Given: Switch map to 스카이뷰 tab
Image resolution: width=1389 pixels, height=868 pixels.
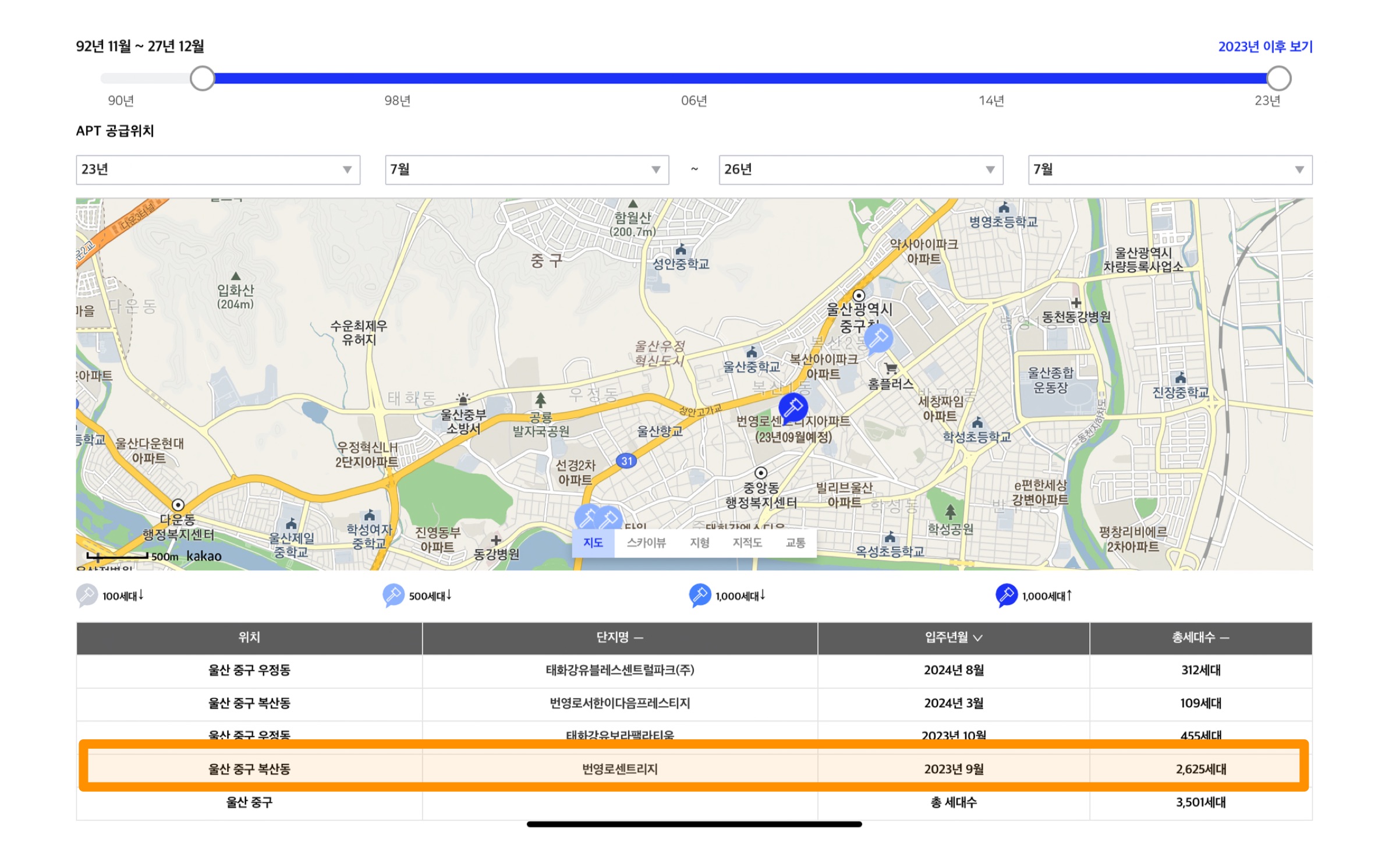Looking at the screenshot, I should tap(646, 543).
